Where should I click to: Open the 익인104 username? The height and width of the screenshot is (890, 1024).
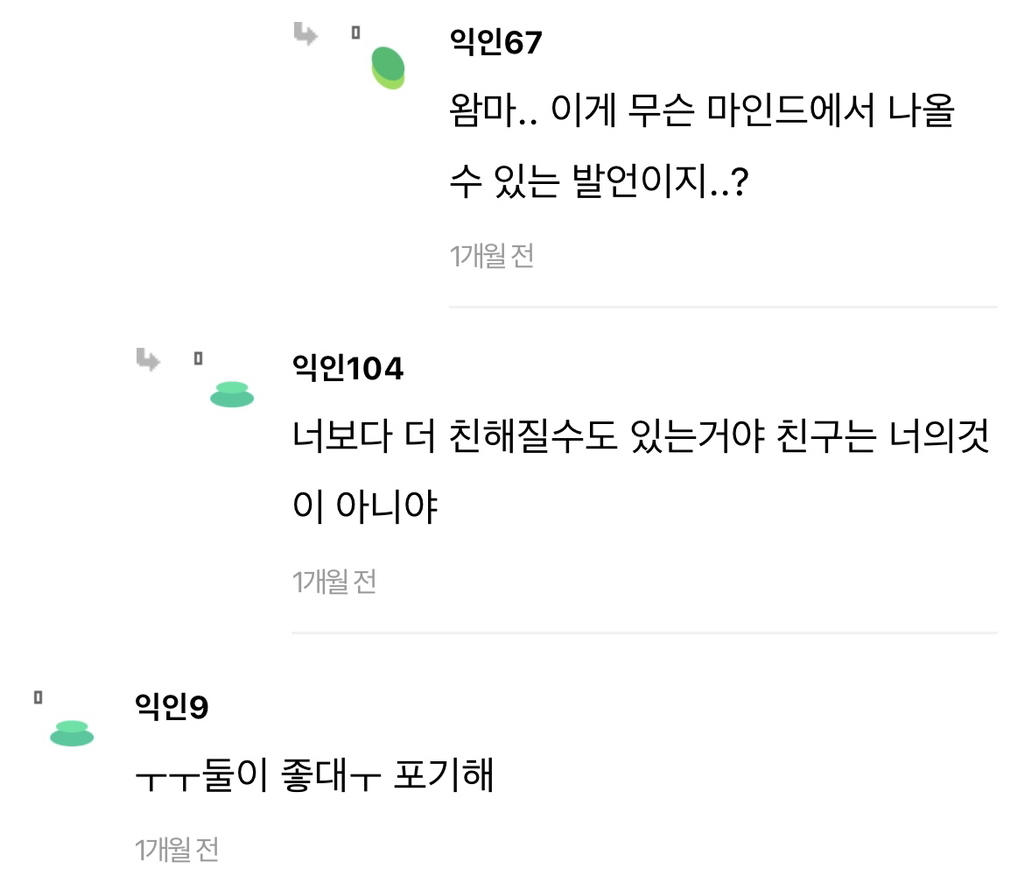click(x=347, y=369)
